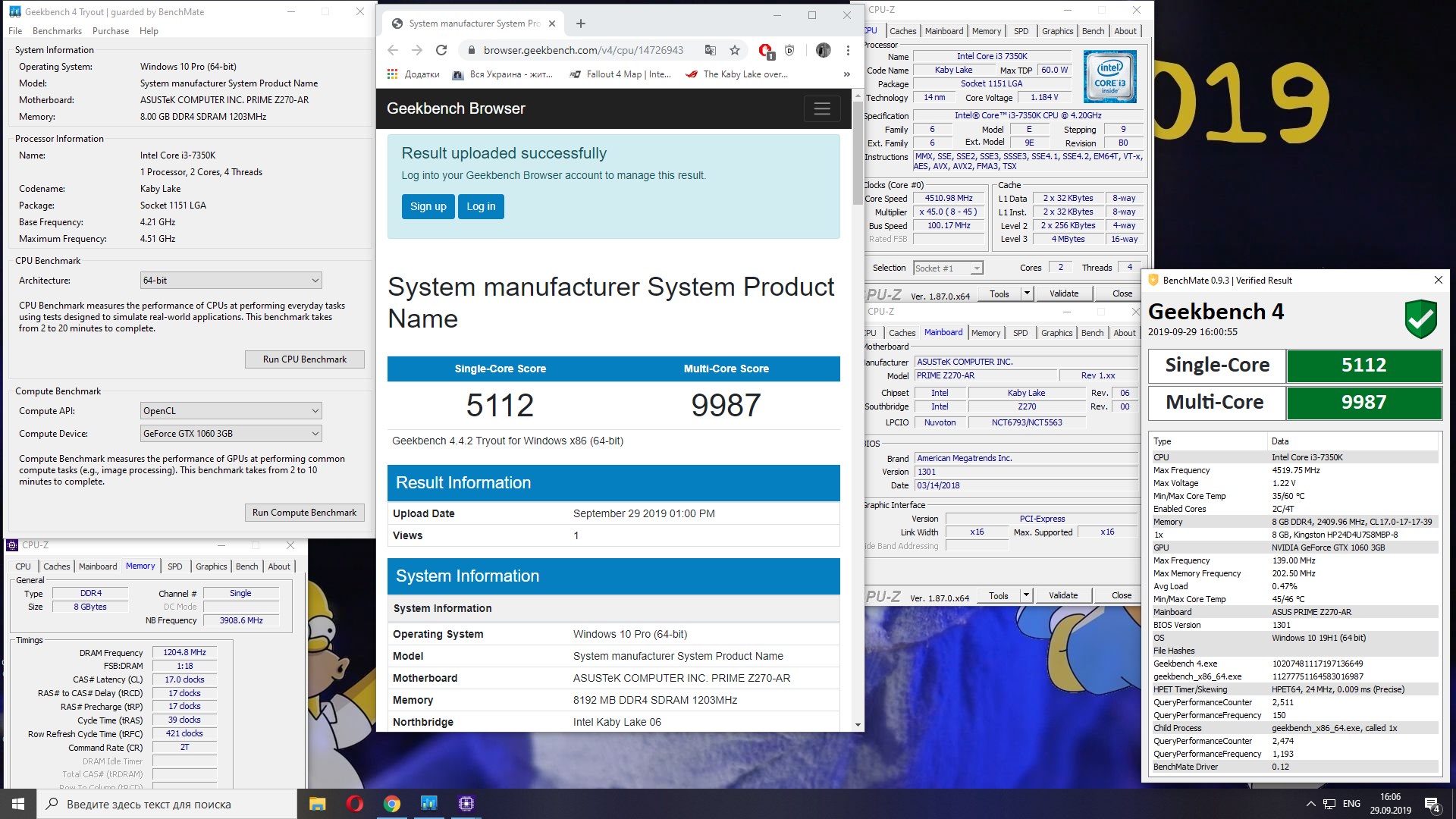This screenshot has height=819, width=1456.
Task: Click Tools button in top CPU-Z window
Action: 999,293
